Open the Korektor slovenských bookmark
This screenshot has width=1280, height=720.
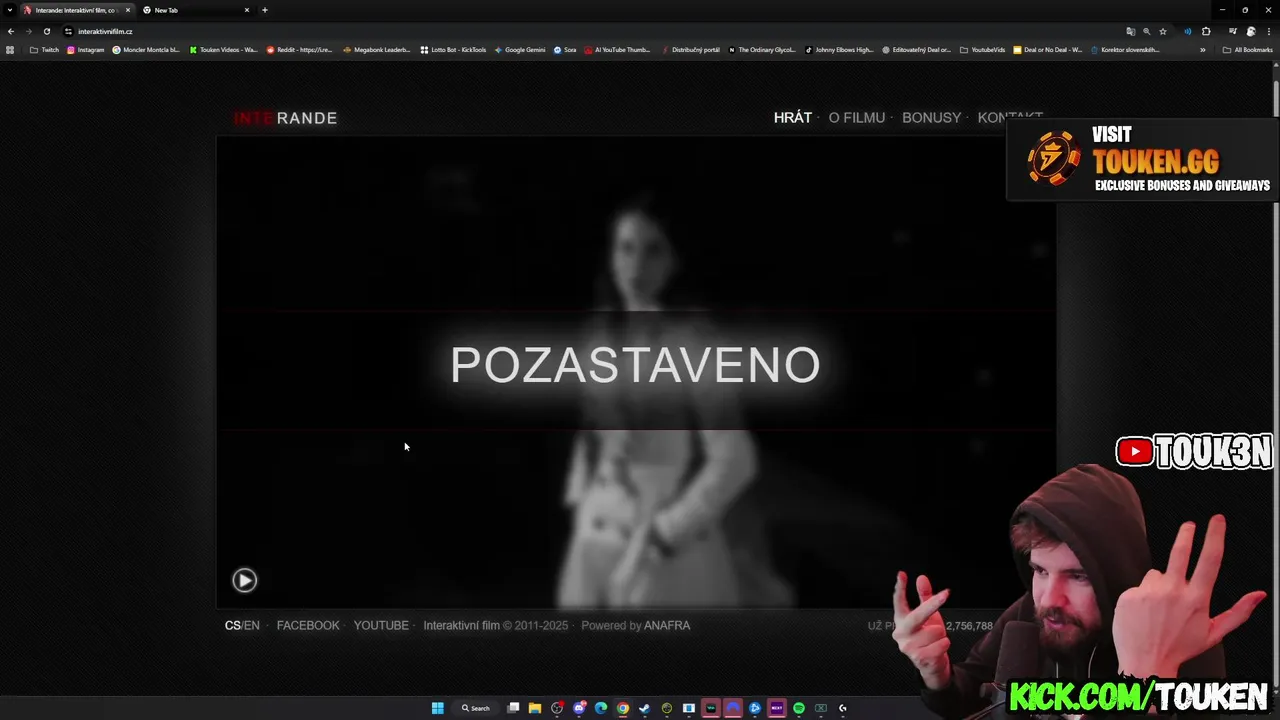[1125, 49]
